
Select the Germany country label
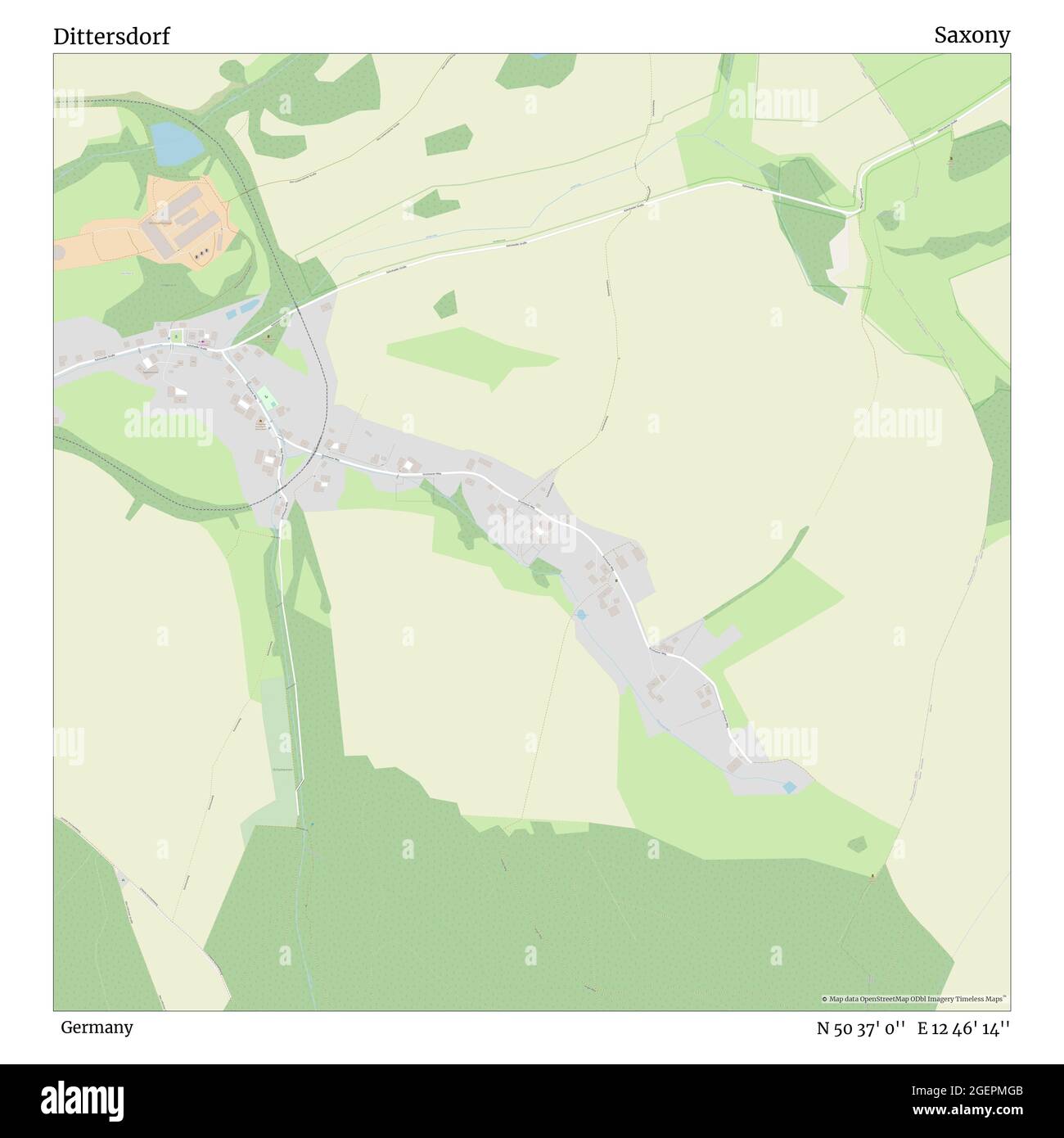tap(97, 1027)
